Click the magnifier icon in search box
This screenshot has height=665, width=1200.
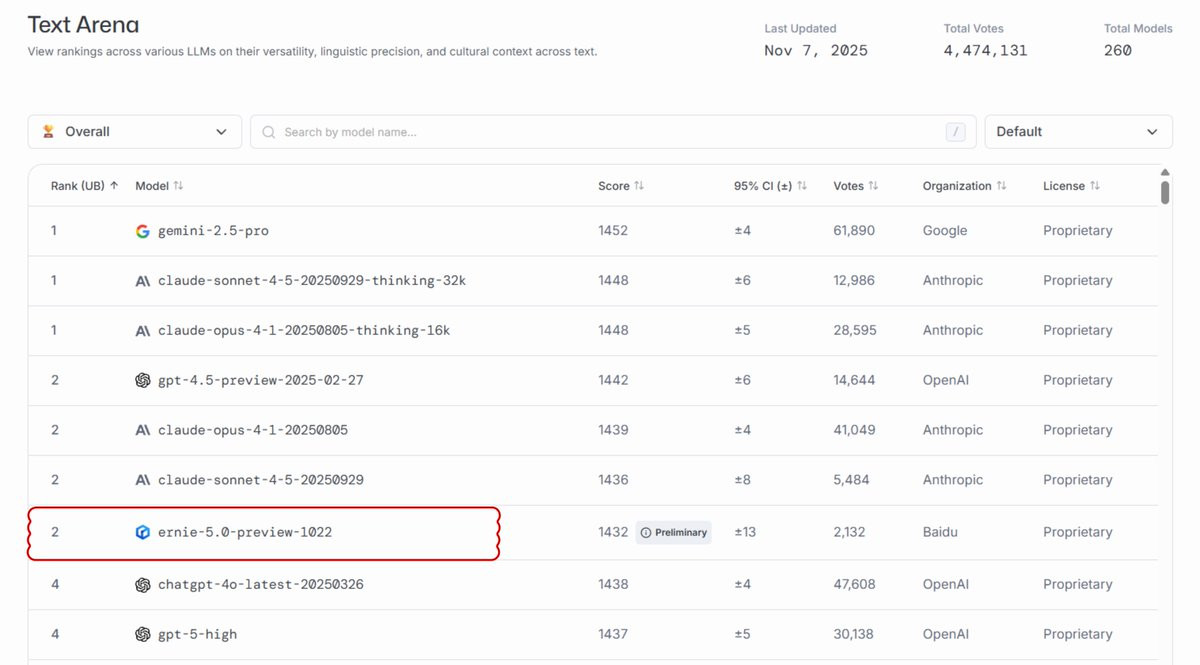(x=268, y=132)
